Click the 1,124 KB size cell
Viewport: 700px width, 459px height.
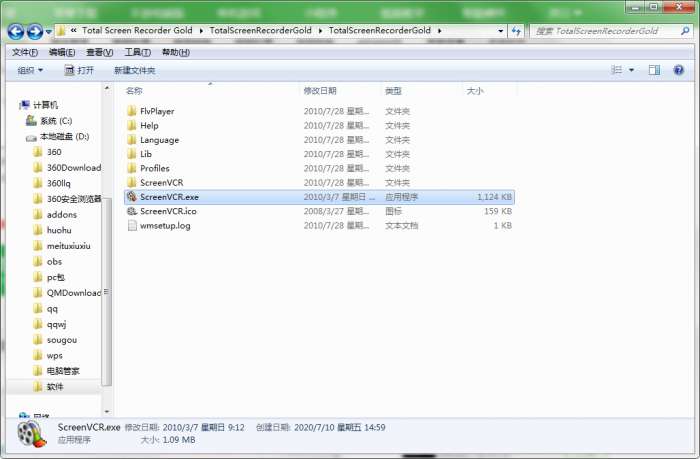(494, 196)
